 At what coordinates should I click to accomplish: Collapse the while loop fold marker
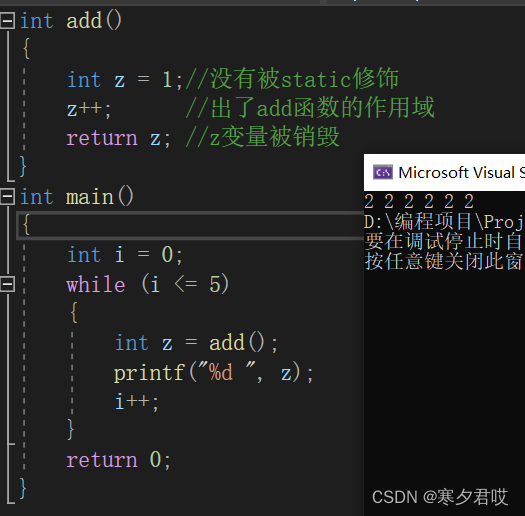(7, 284)
